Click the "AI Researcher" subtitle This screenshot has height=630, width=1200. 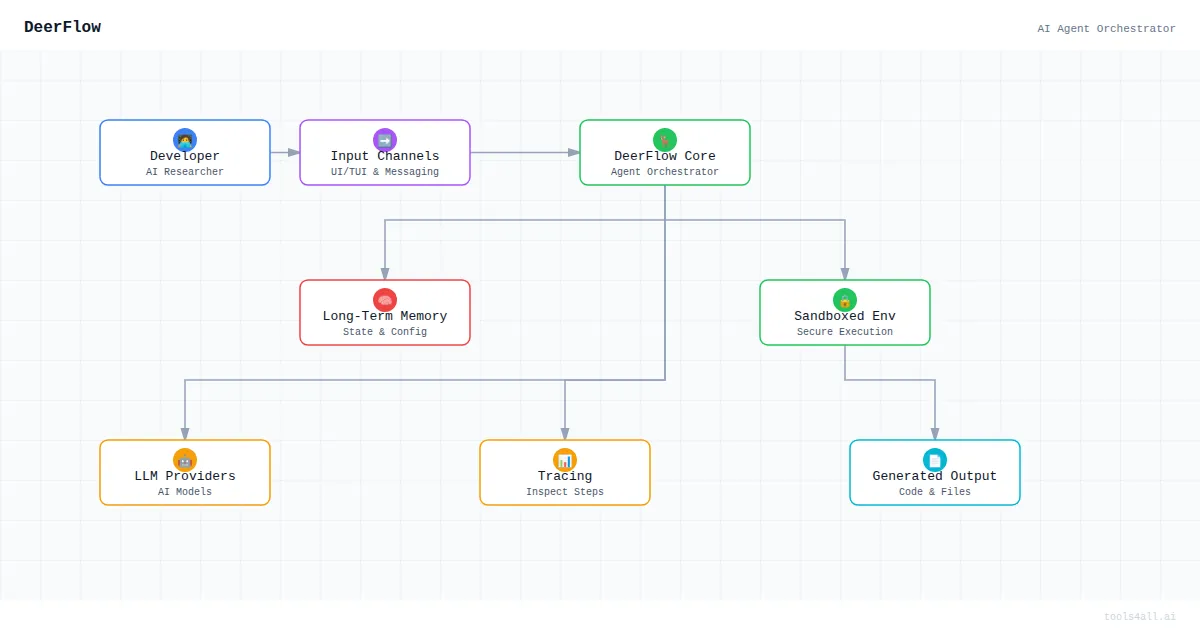185,172
